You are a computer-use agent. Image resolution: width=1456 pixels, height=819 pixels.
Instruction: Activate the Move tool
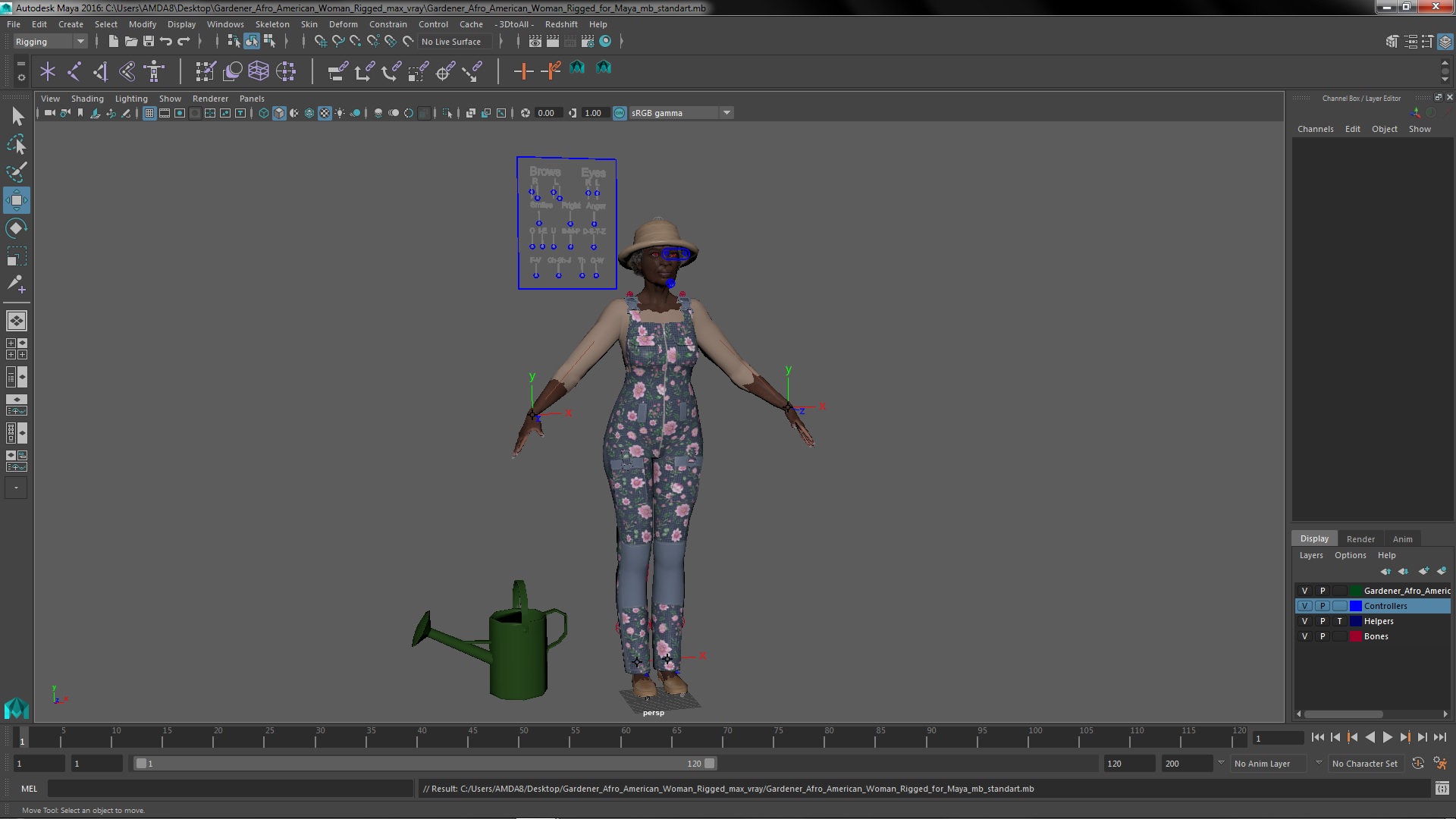click(x=17, y=200)
